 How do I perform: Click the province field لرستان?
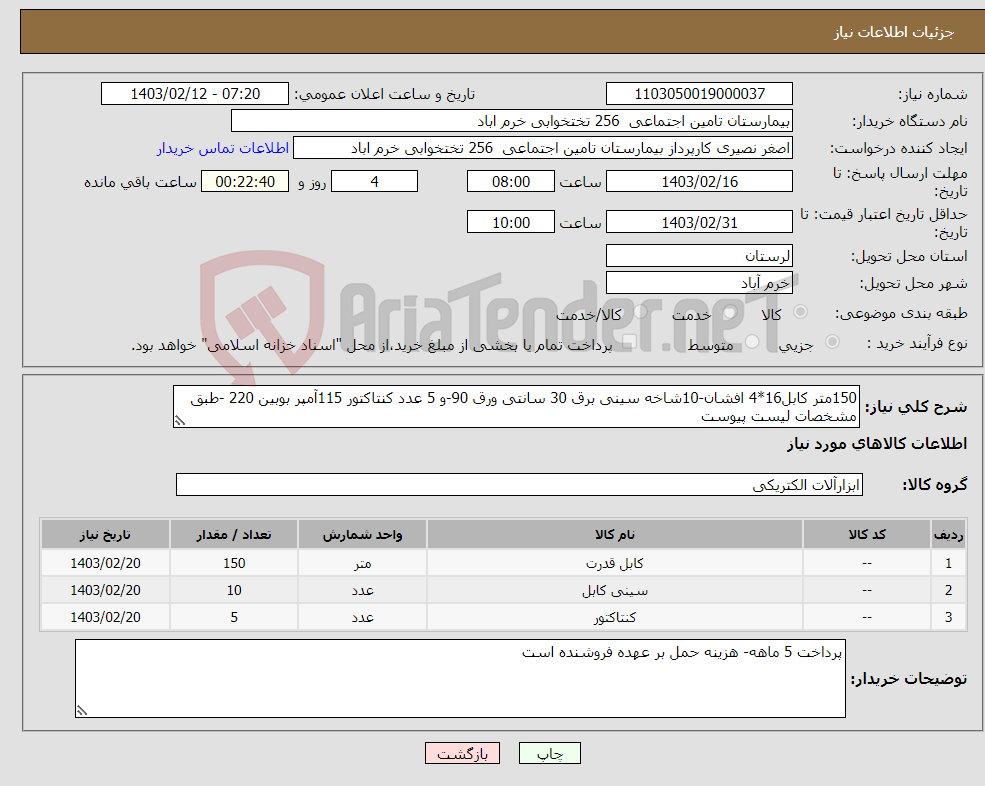pos(699,256)
